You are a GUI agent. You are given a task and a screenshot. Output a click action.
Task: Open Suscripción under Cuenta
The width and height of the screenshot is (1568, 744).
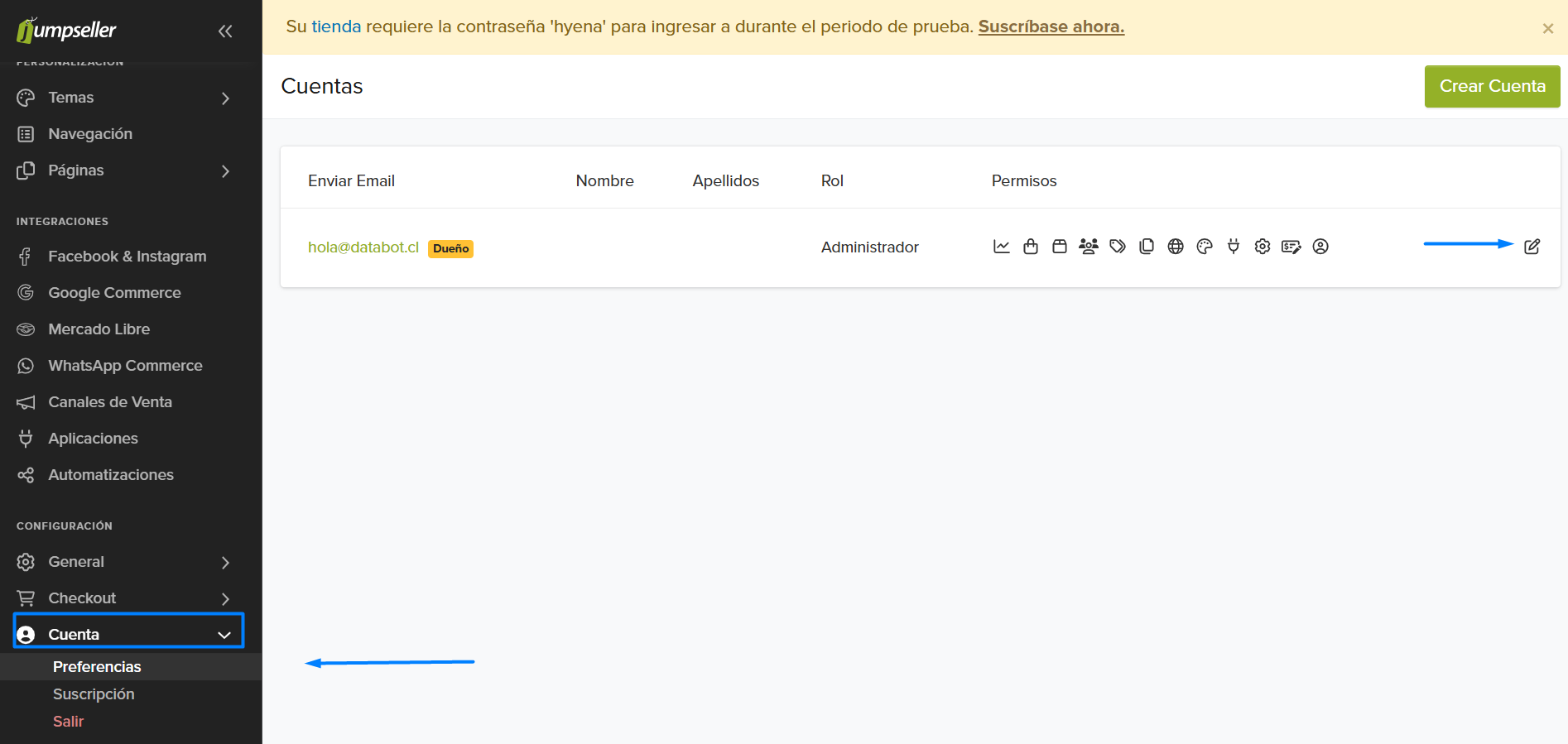point(94,694)
